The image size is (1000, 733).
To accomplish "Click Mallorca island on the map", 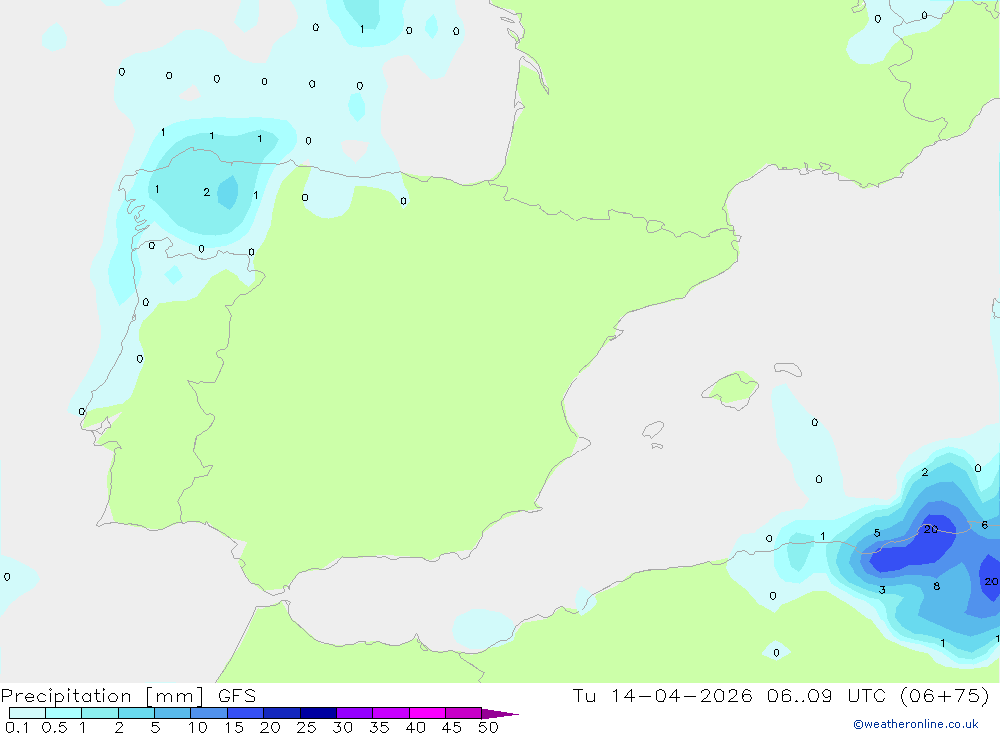I will pos(731,389).
